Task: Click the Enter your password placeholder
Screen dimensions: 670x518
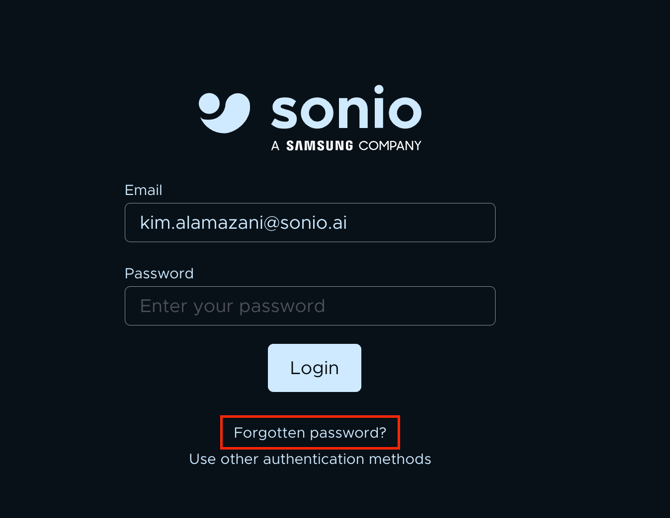Action: click(232, 306)
